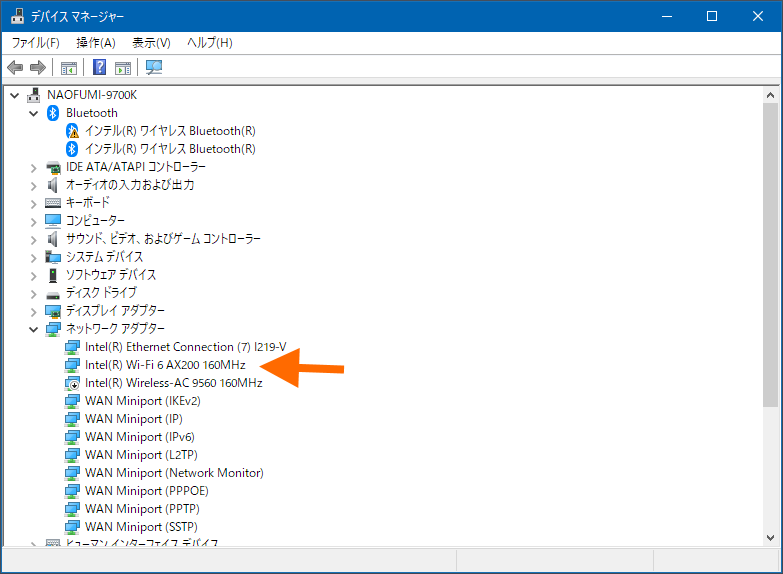Select WAN Miniport (SSTP) entry
The image size is (783, 574).
(141, 527)
